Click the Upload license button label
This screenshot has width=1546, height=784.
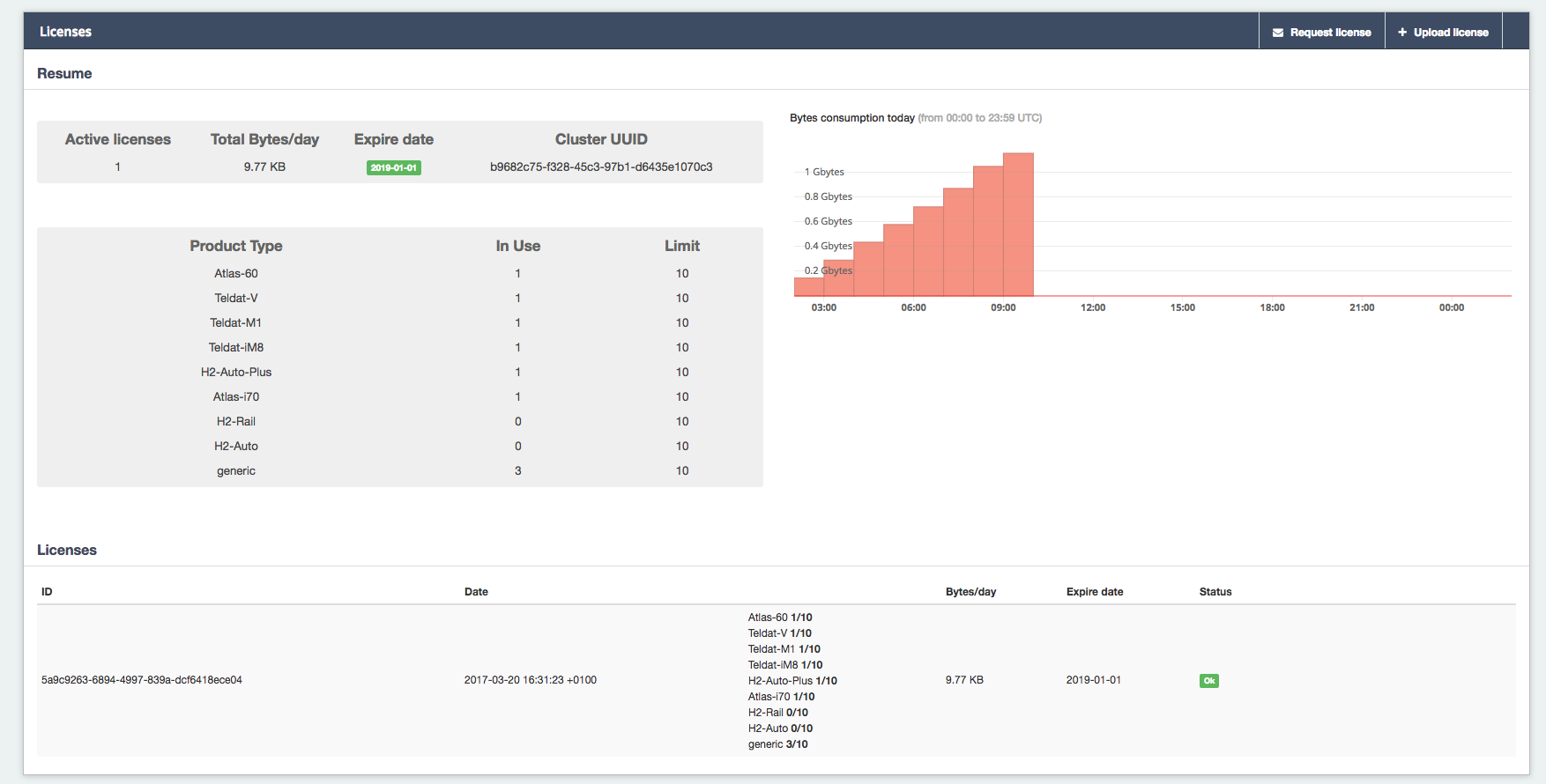pyautogui.click(x=1451, y=33)
